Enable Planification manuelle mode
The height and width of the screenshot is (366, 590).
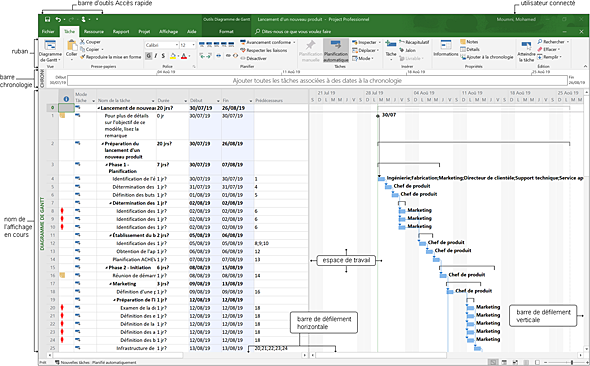pyautogui.click(x=310, y=50)
